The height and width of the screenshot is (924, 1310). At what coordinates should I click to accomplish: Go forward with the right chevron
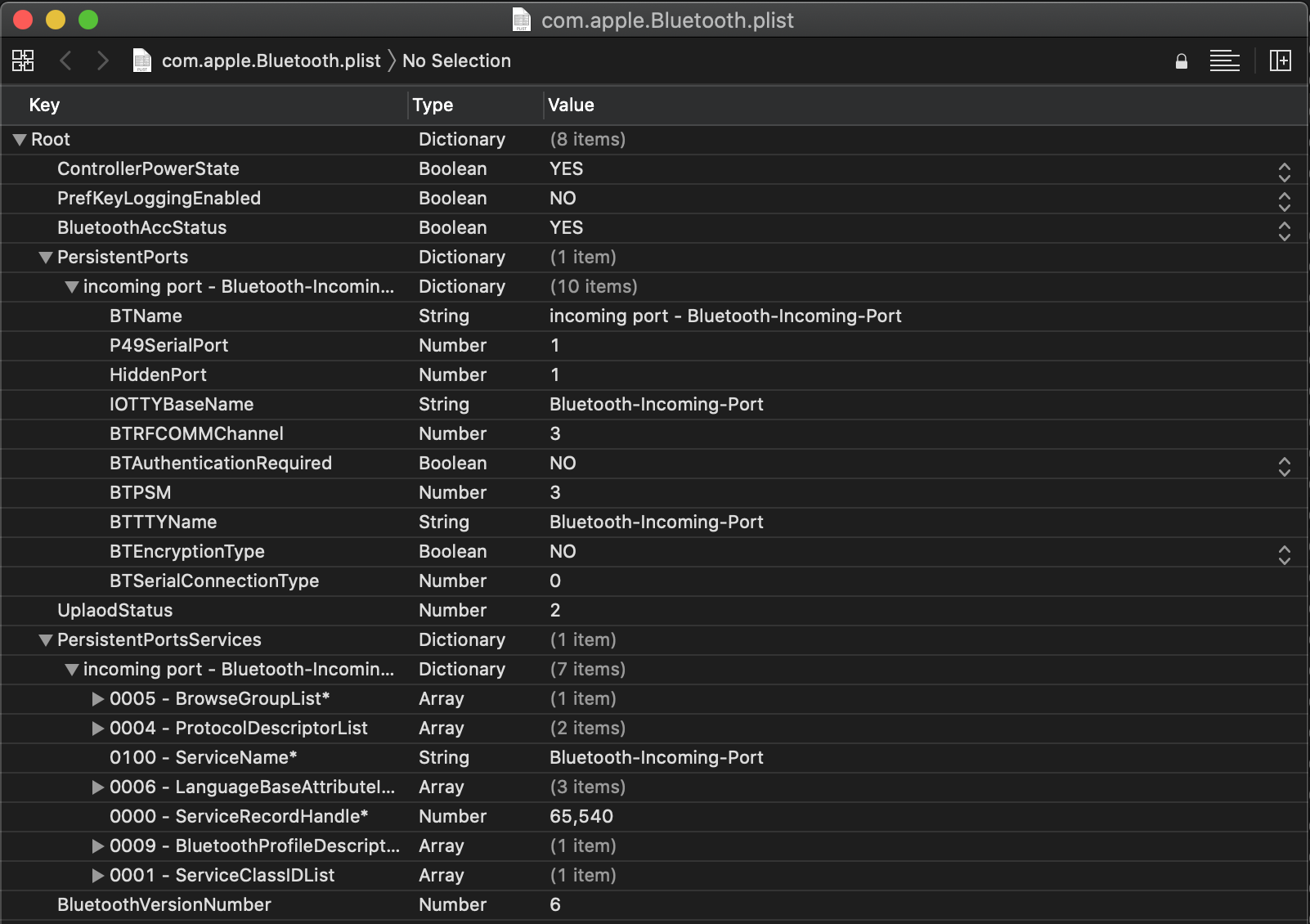(102, 61)
